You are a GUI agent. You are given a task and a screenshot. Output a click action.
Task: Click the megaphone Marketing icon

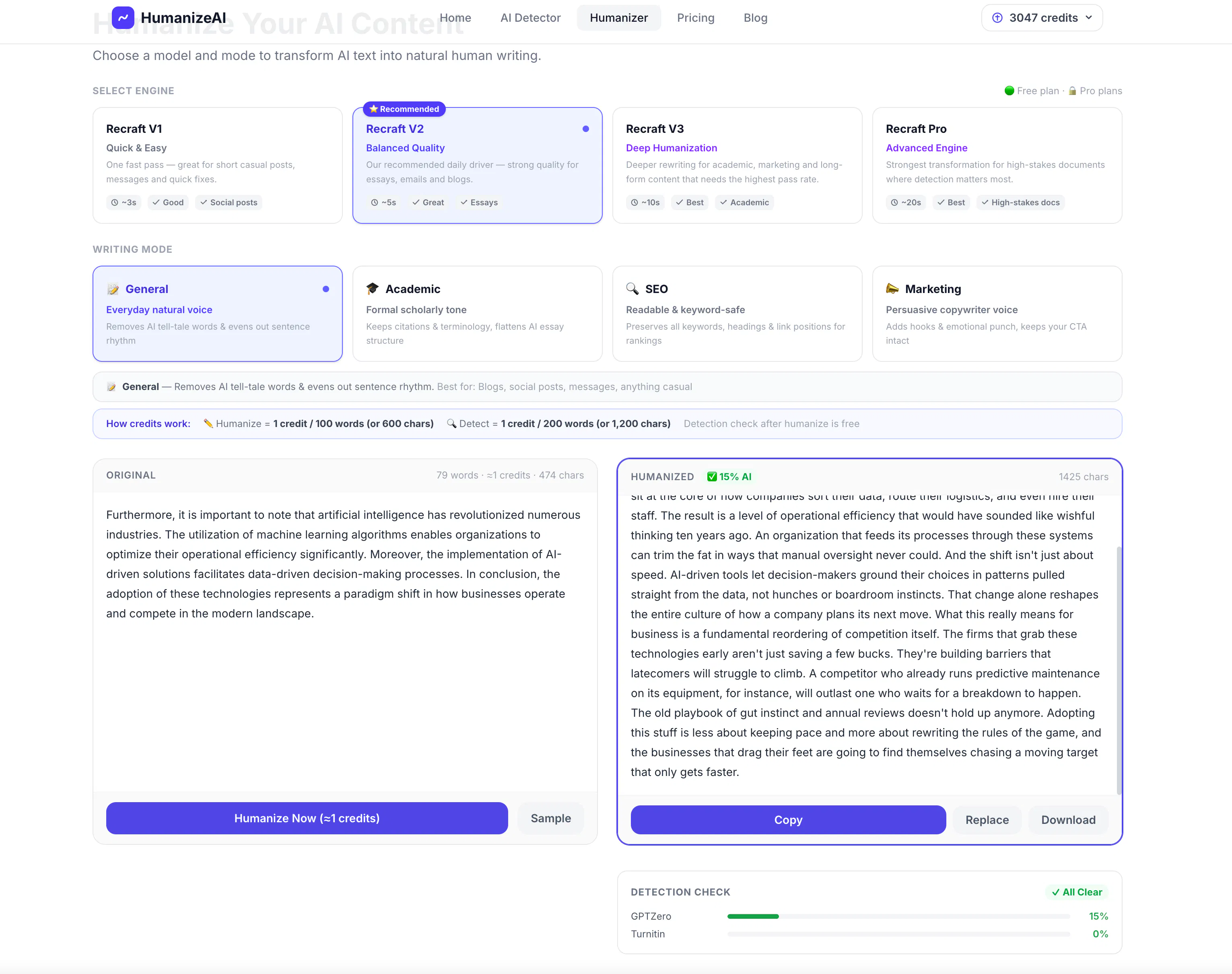(892, 289)
